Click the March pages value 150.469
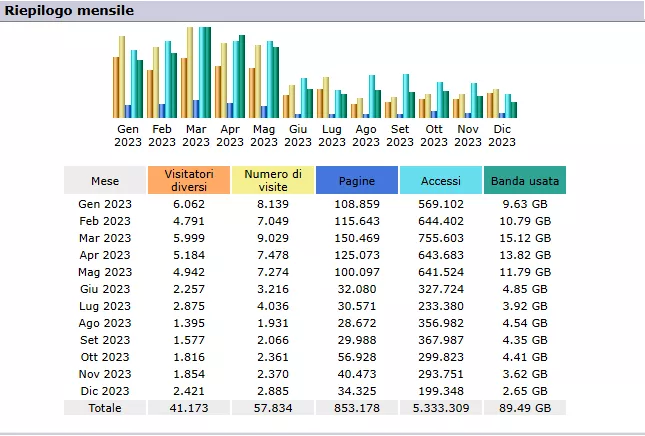 [x=356, y=238]
